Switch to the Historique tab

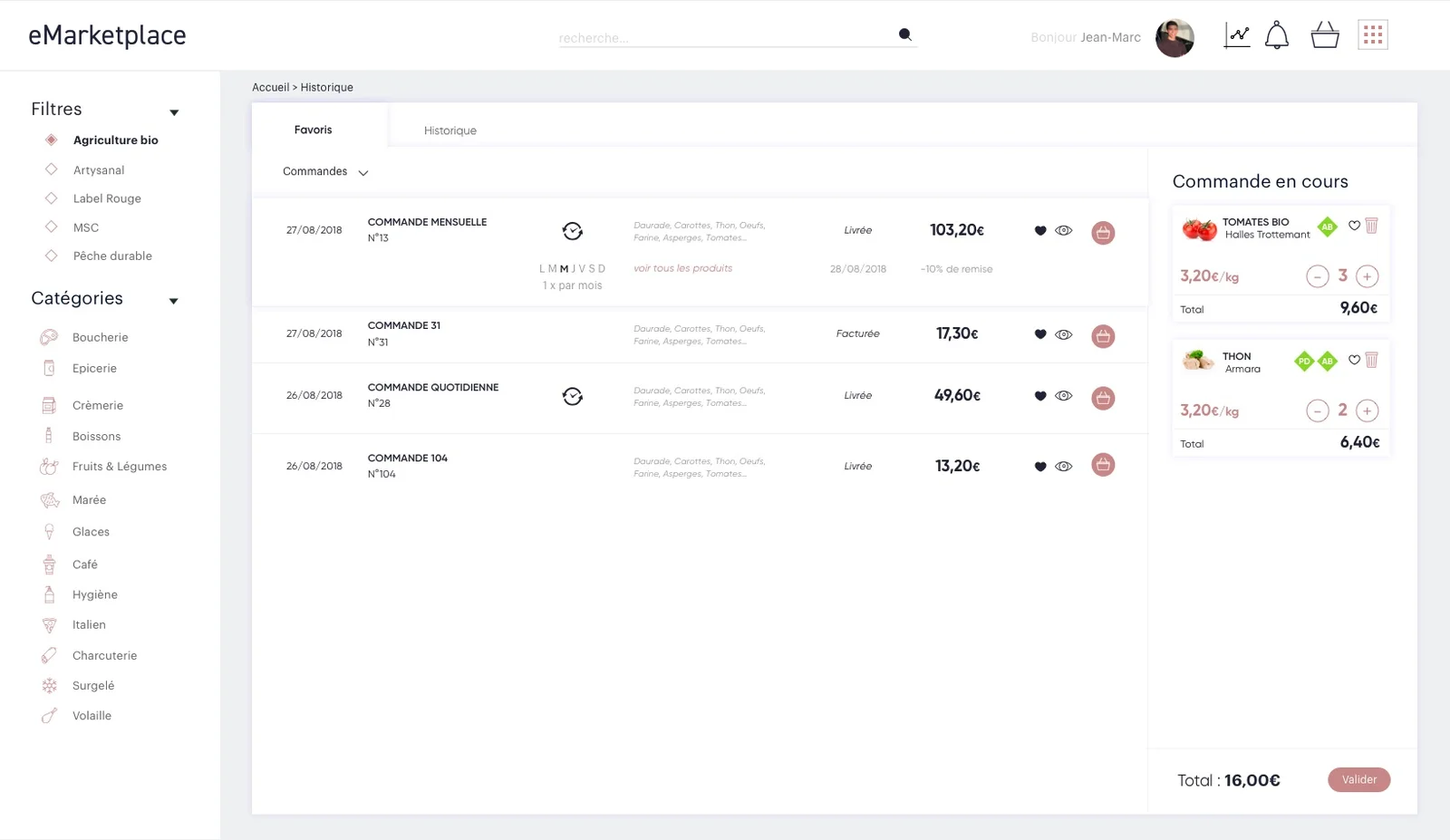[x=449, y=130]
